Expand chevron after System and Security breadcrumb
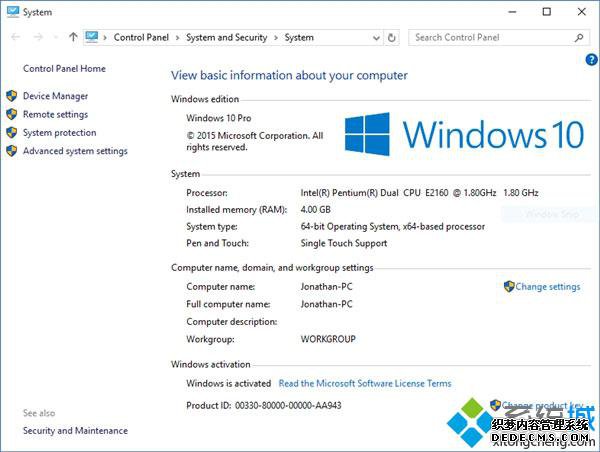 tap(276, 38)
